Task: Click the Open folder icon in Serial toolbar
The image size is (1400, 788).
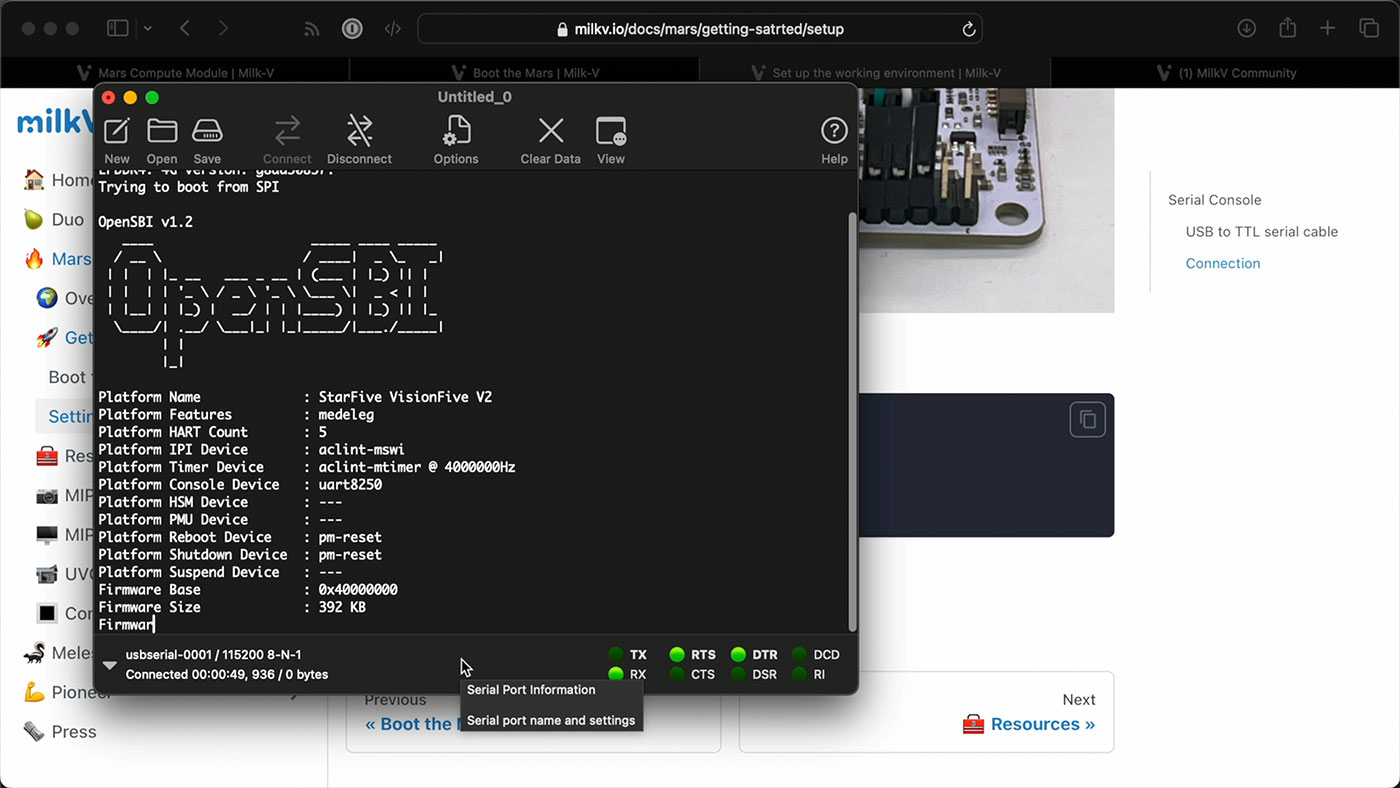Action: pyautogui.click(x=162, y=131)
